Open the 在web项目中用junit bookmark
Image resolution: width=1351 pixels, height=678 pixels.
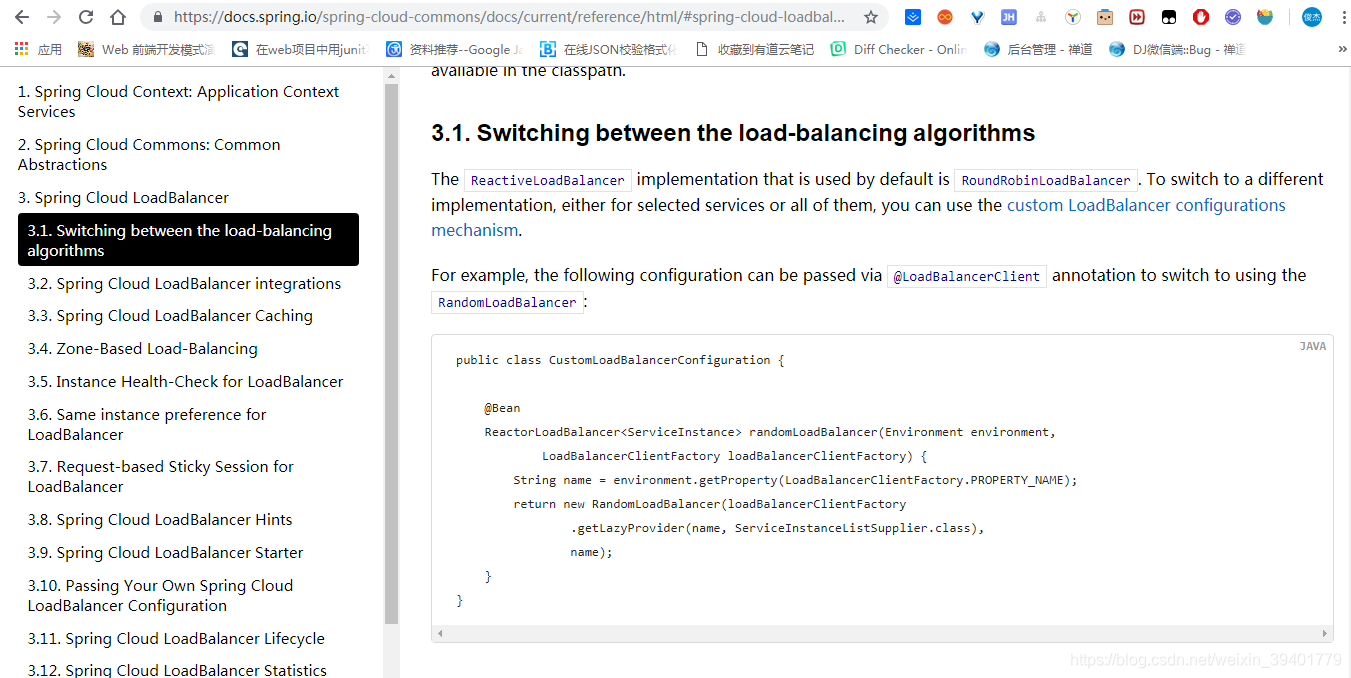pyautogui.click(x=300, y=49)
